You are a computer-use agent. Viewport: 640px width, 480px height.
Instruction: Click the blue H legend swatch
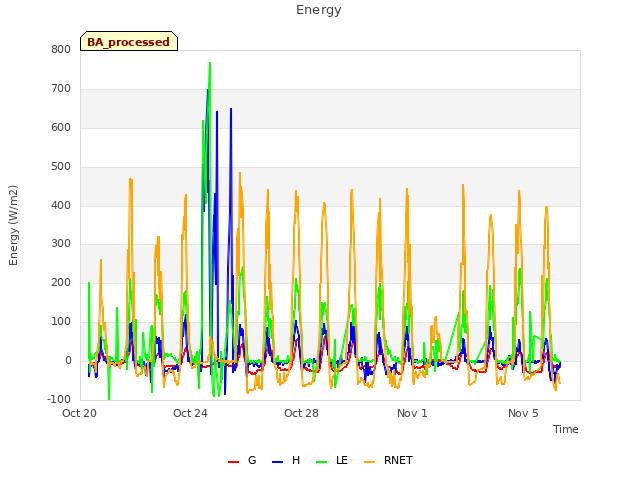(277, 462)
